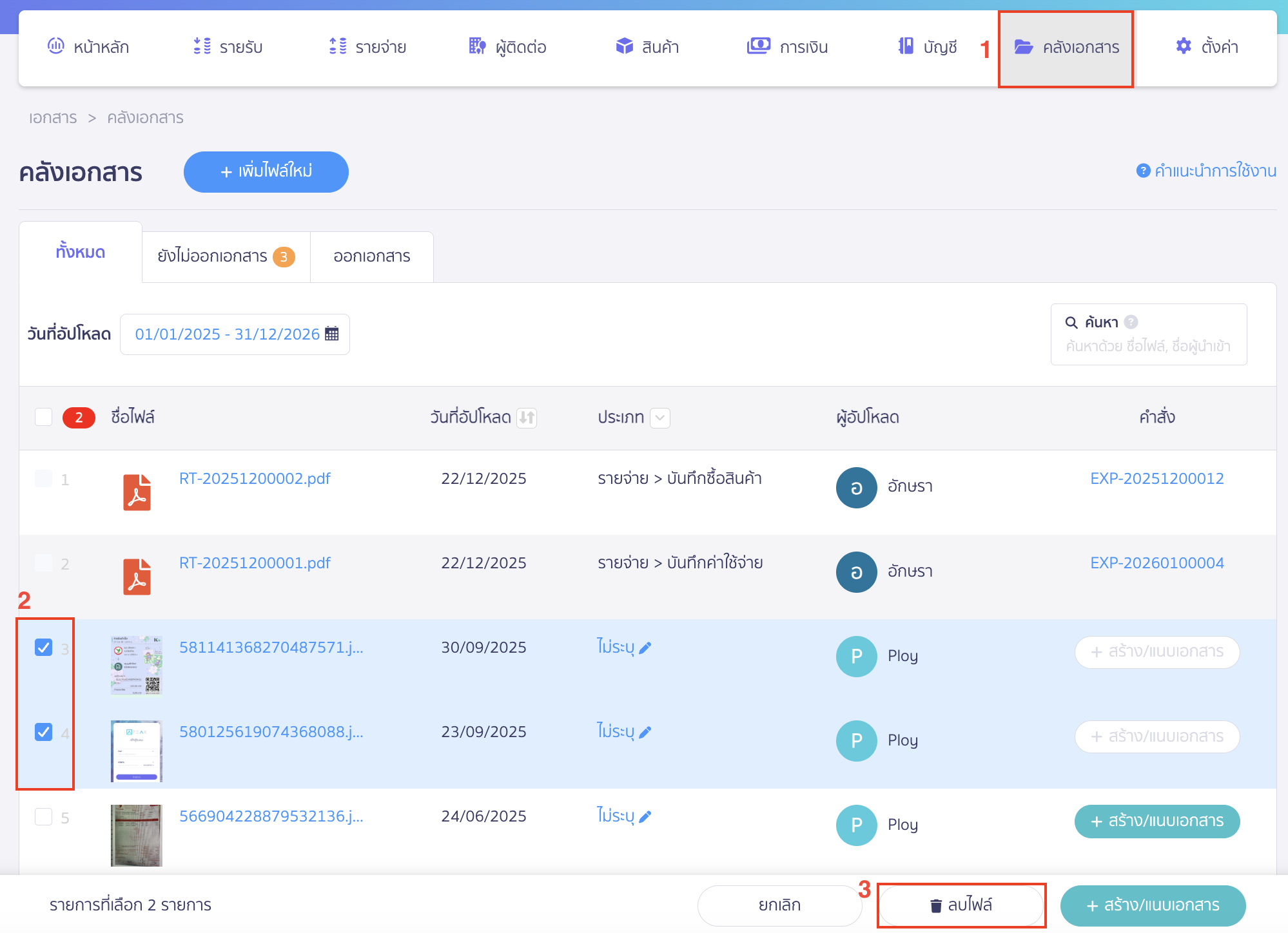Click the file name search input field

[1148, 346]
